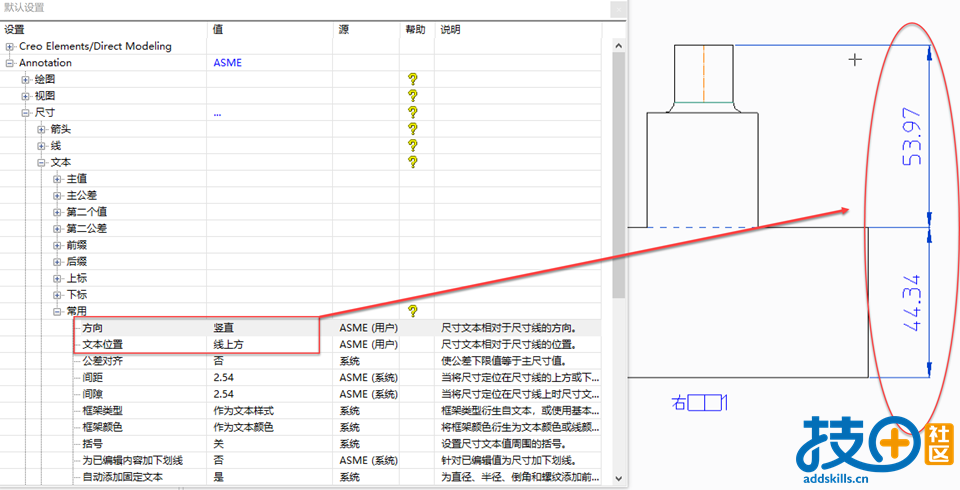The width and height of the screenshot is (960, 490).
Task: Click 框架颜色 value 作为文本颜色
Action: 243,427
